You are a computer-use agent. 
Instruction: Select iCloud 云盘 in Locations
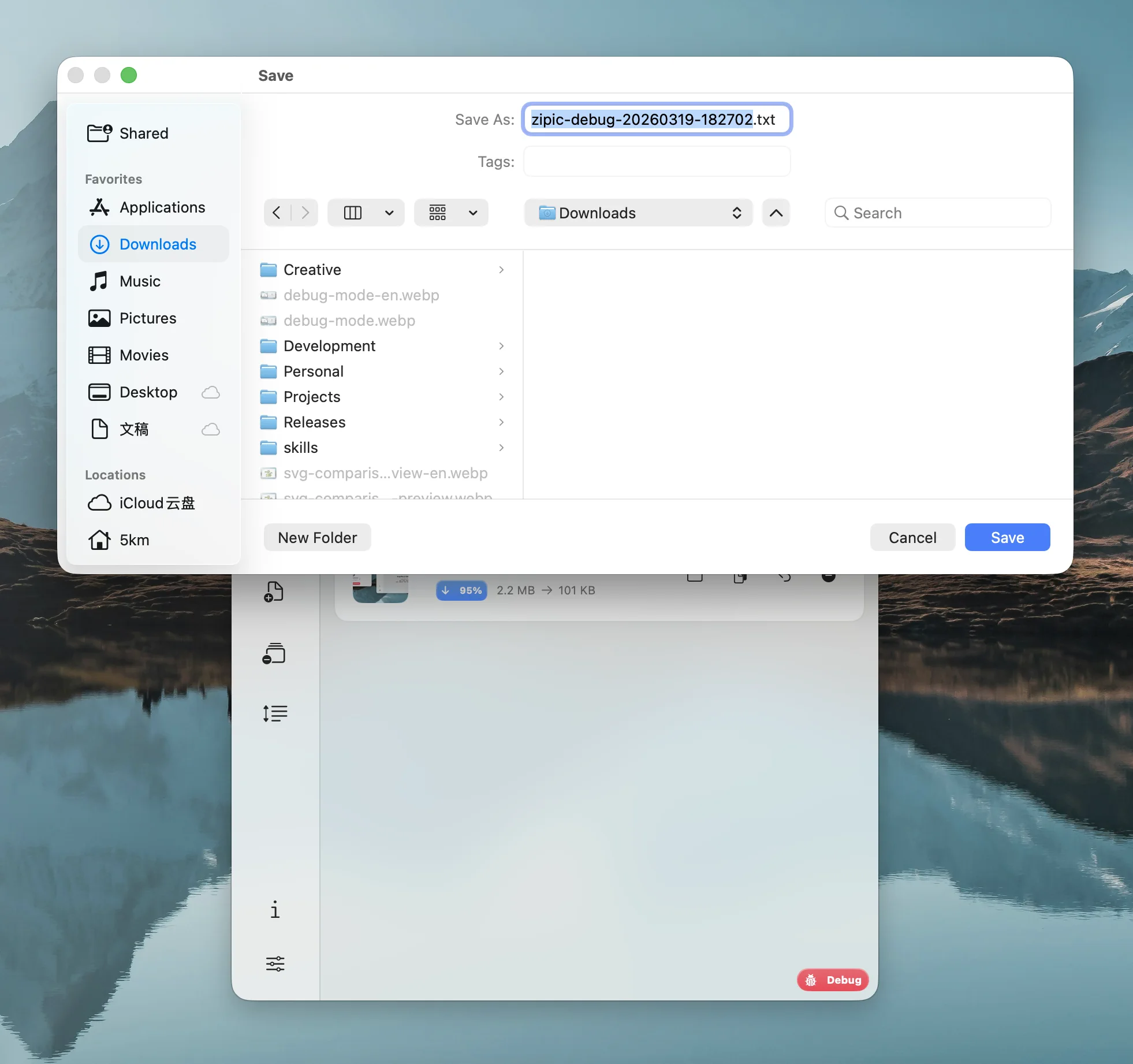point(156,503)
